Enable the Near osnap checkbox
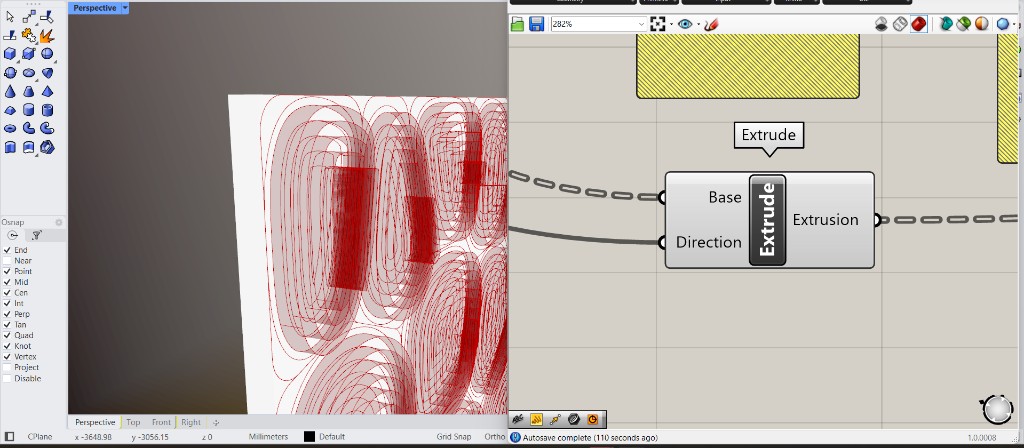This screenshot has height=448, width=1024. tap(7, 261)
